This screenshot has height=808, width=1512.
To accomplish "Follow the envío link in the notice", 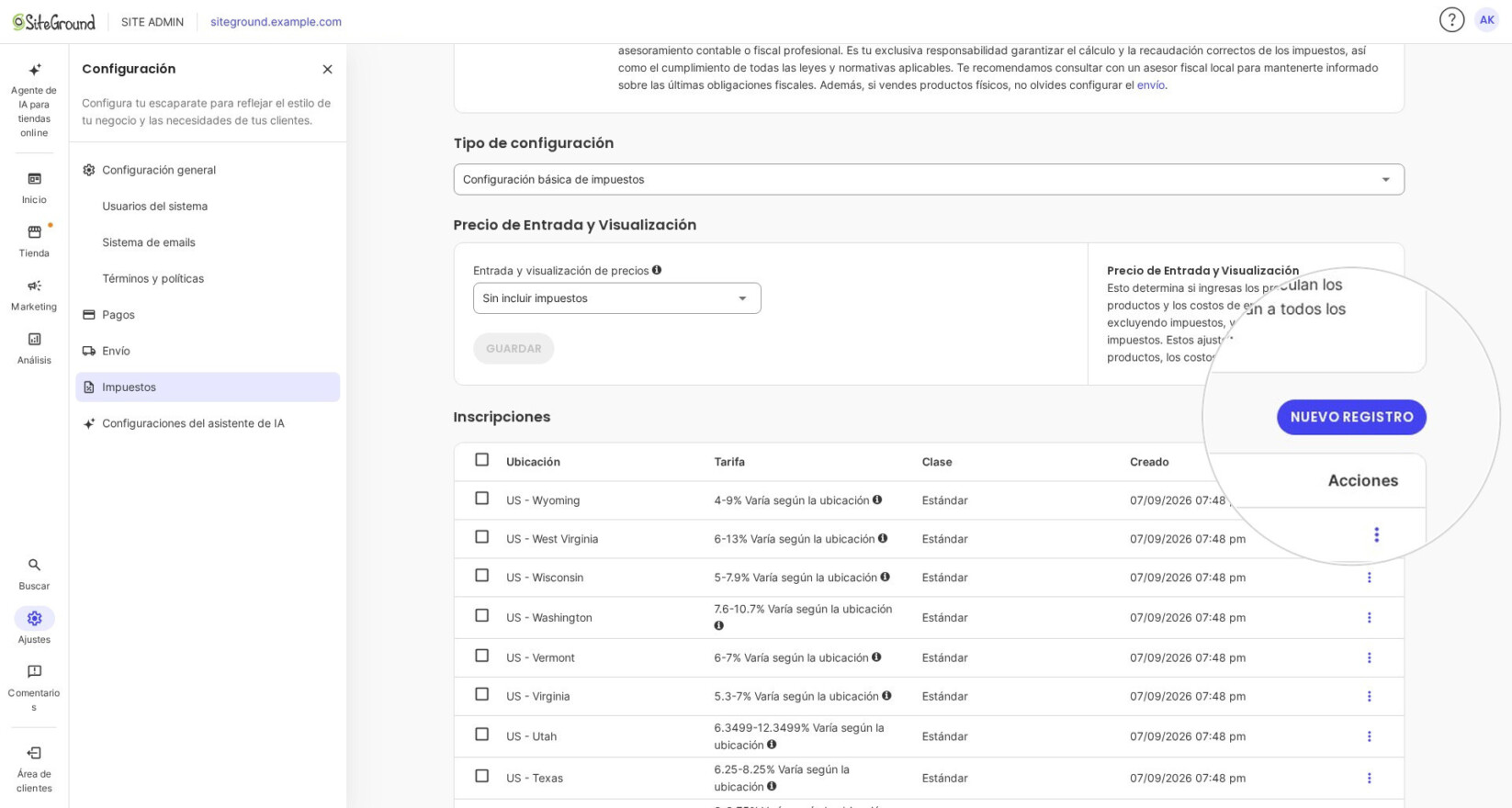I will [x=1151, y=85].
